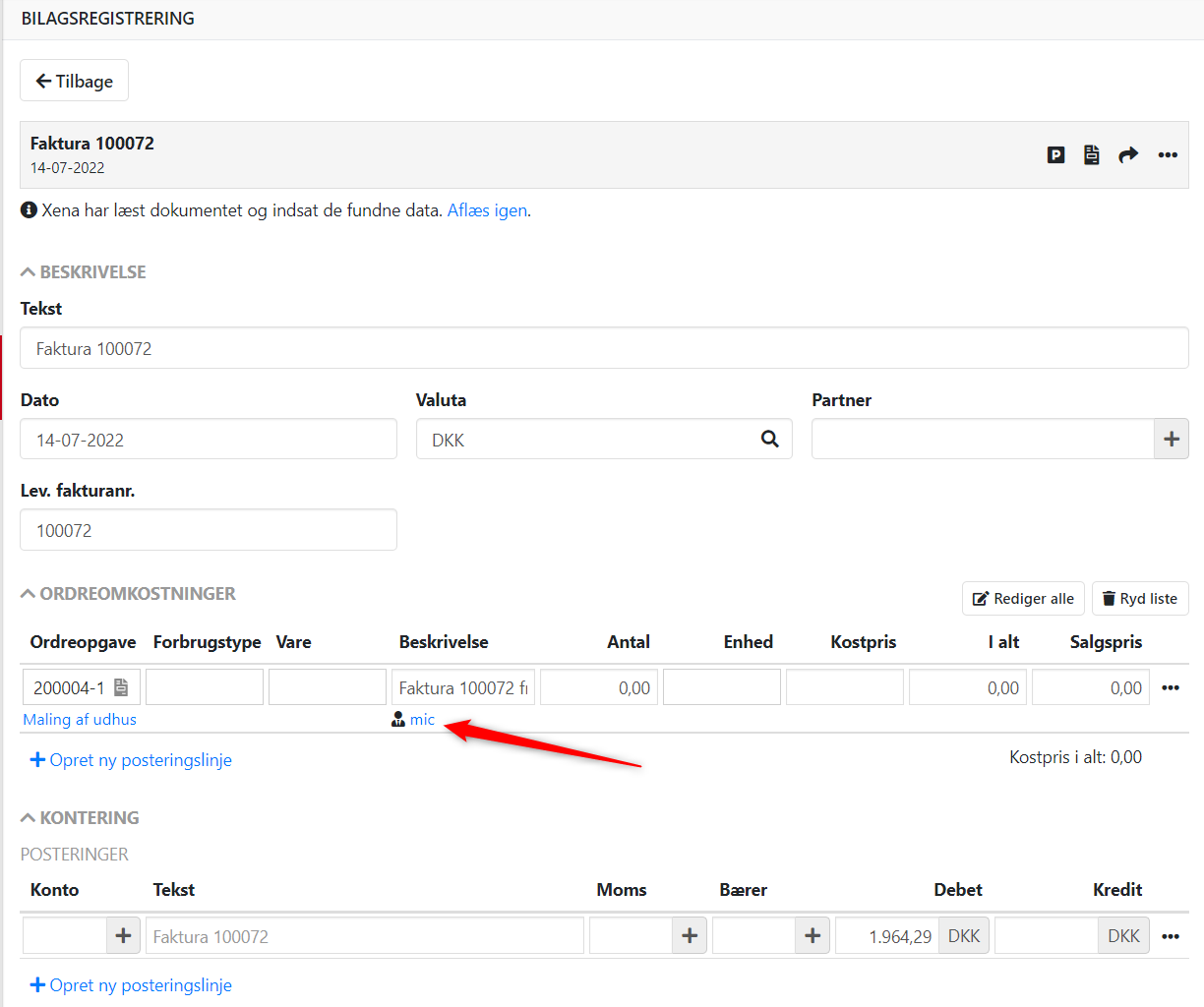1204x1007 pixels.
Task: Click the plus button in Moms column
Action: pos(690,935)
